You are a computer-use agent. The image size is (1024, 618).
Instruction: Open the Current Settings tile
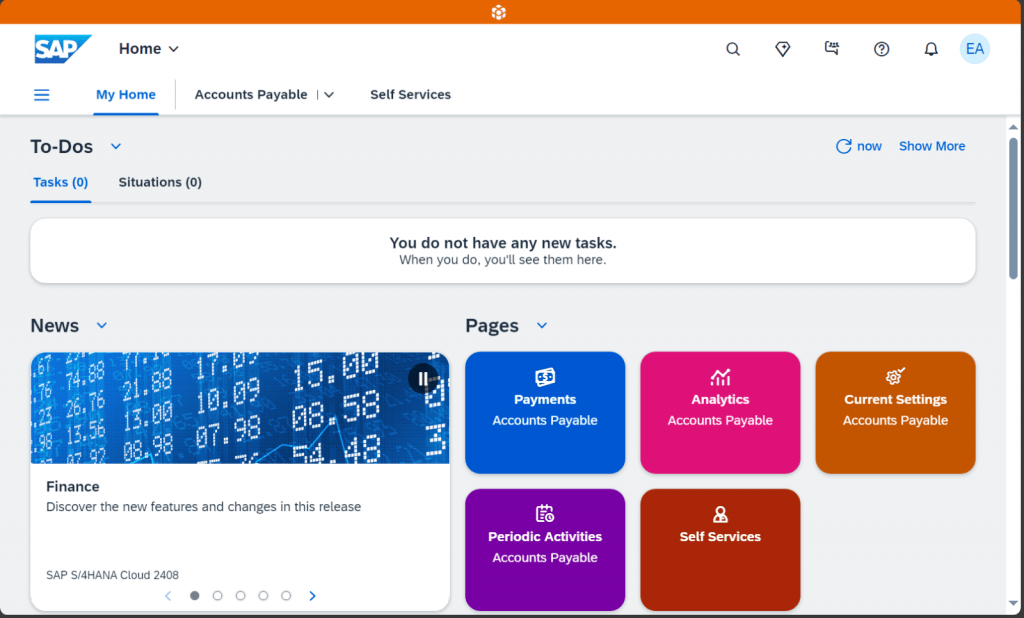click(895, 412)
